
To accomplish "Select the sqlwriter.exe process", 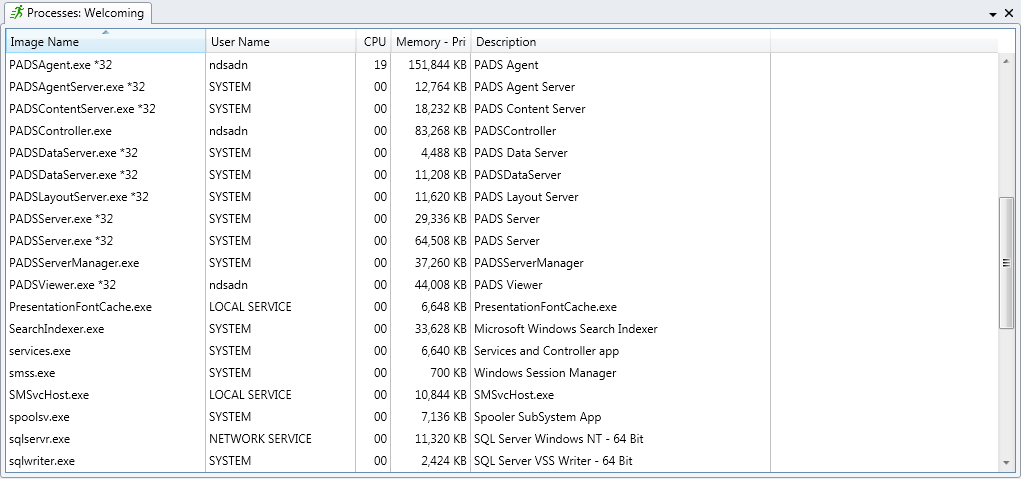I will tap(42, 461).
